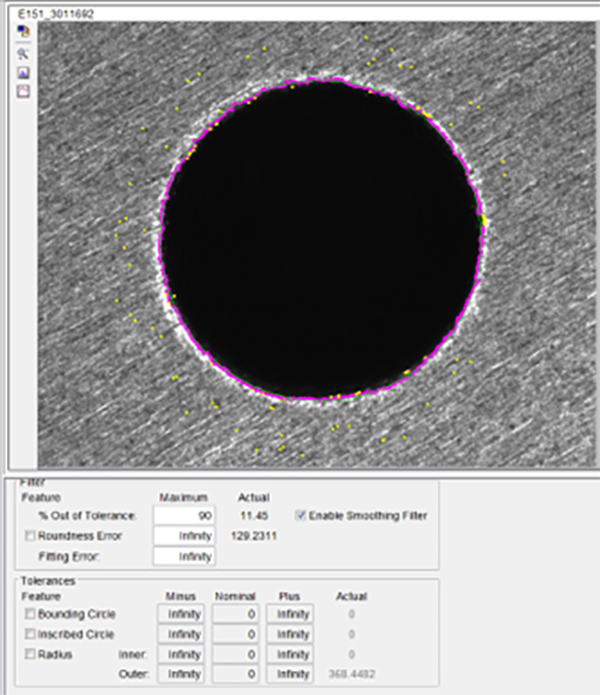Screen dimensions: 600x695
Task: Click the Roundness Error maximum field
Action: [183, 536]
